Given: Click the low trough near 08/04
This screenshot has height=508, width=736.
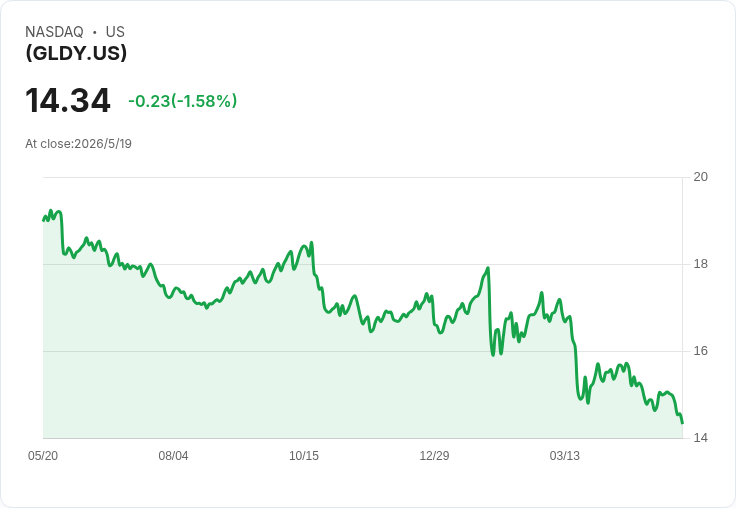Looking at the screenshot, I should click(207, 308).
